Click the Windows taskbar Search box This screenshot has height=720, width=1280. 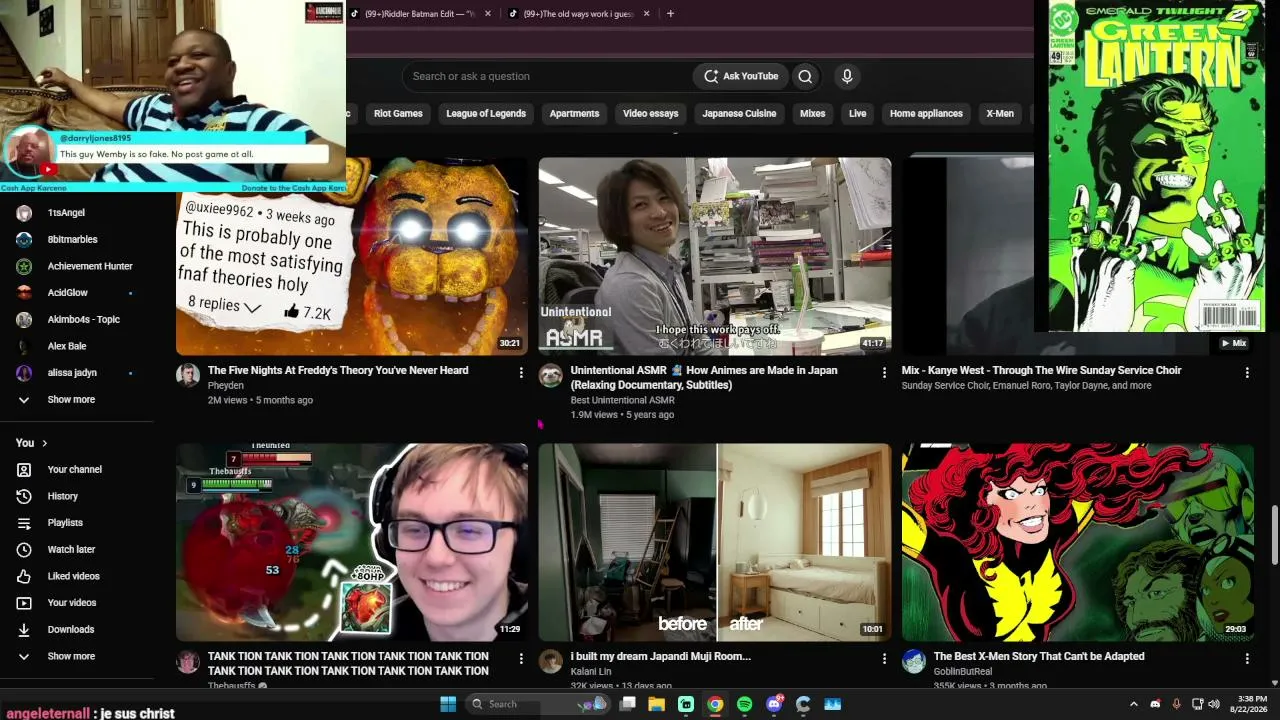[x=540, y=704]
